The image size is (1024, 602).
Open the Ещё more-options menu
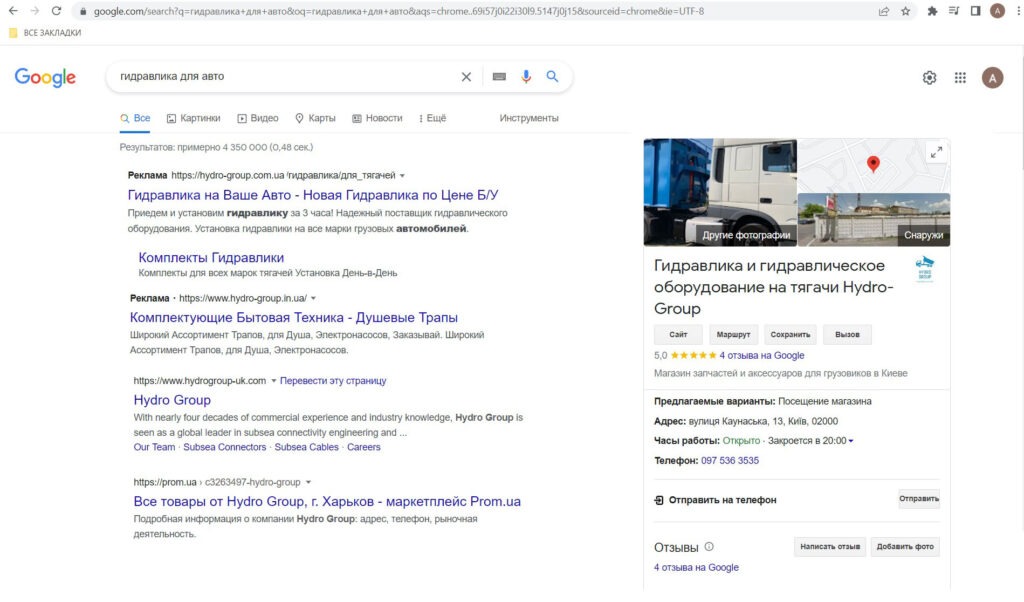pyautogui.click(x=432, y=118)
